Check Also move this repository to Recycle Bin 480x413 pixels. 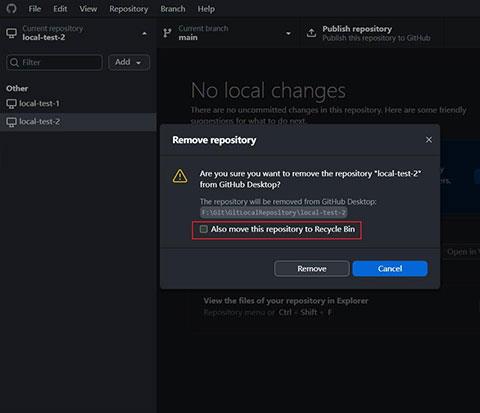[x=204, y=229]
